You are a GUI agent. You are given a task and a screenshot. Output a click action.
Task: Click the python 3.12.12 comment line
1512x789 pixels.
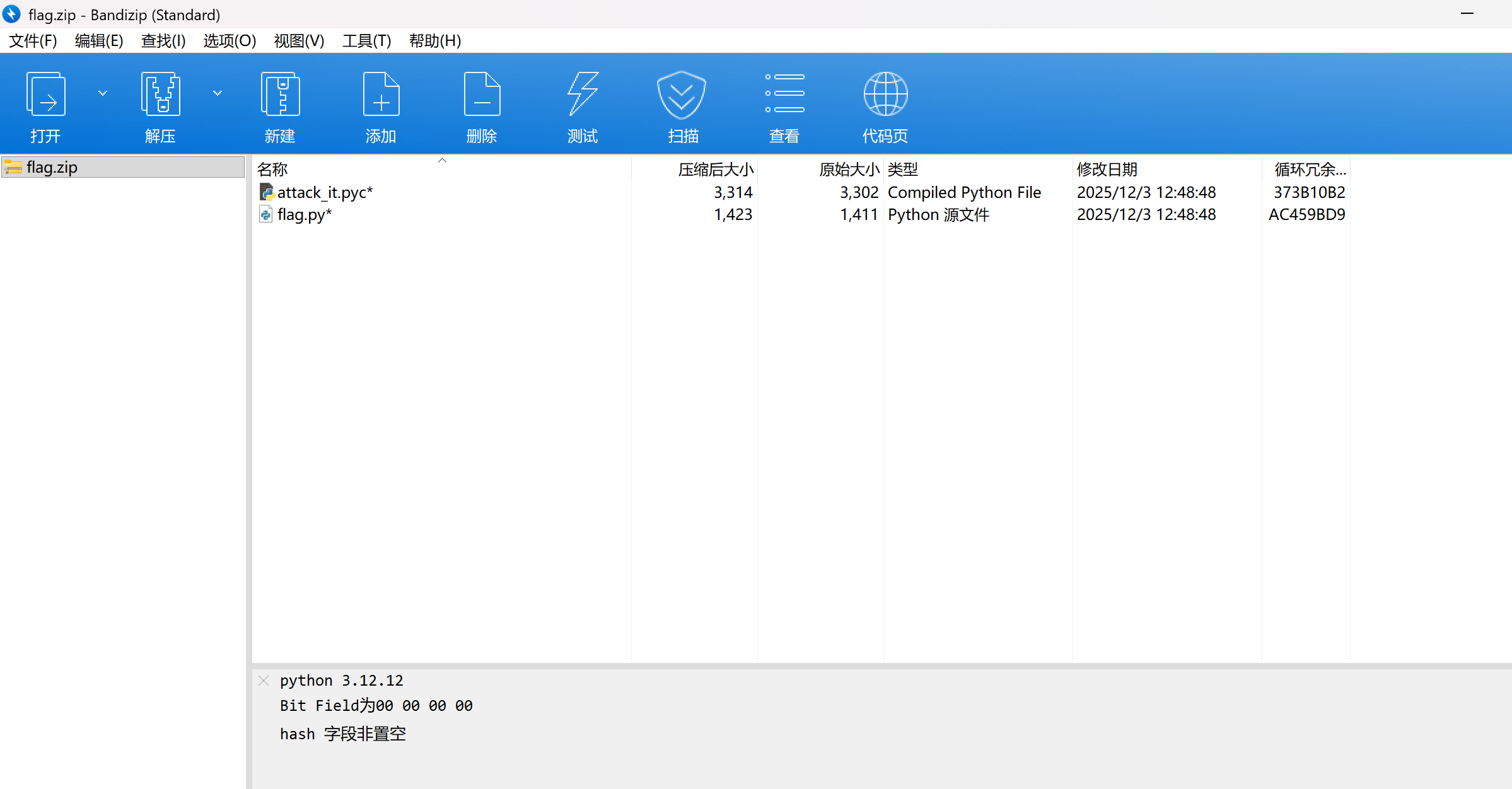342,681
